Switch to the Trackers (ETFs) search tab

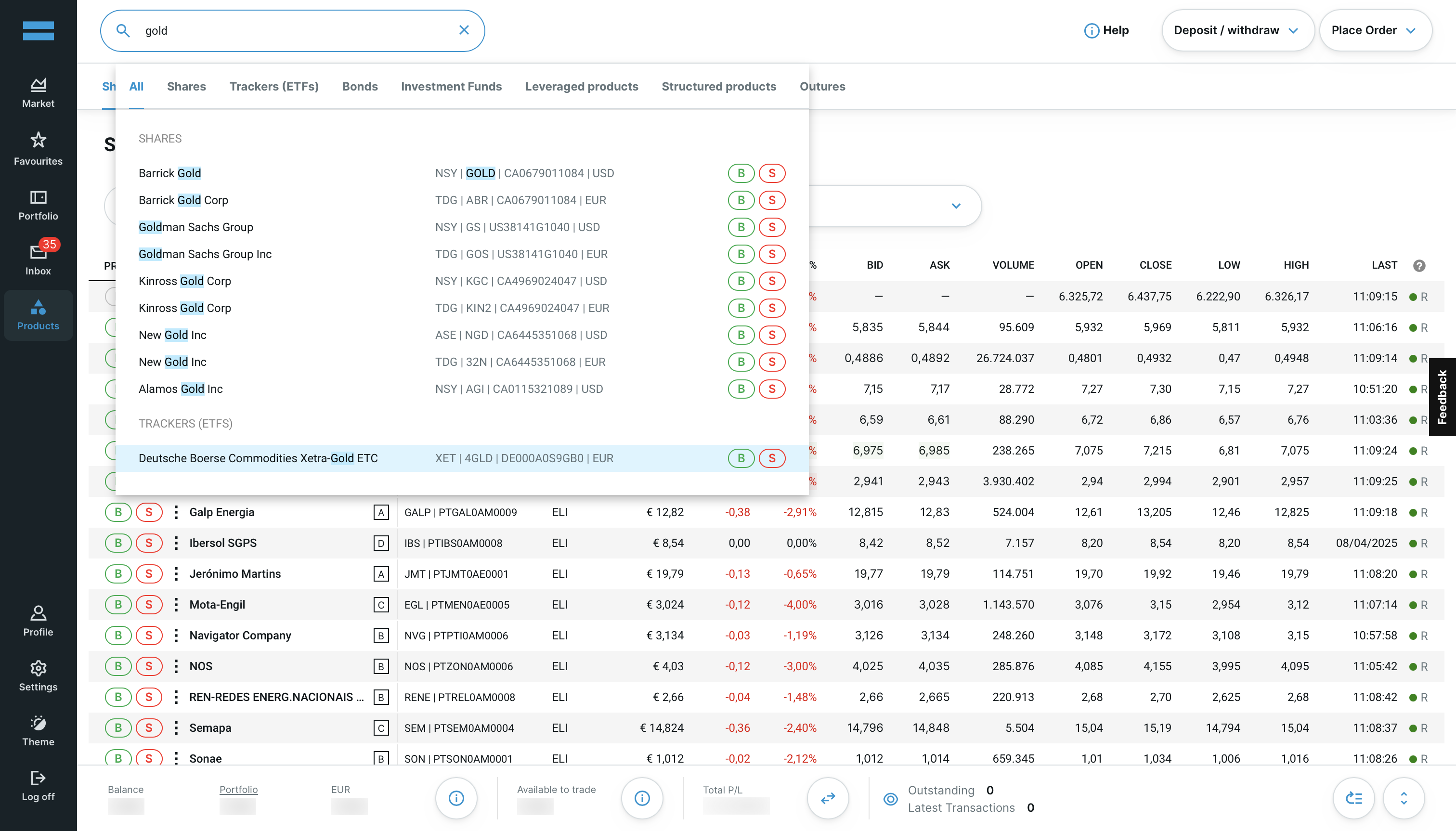click(x=274, y=87)
